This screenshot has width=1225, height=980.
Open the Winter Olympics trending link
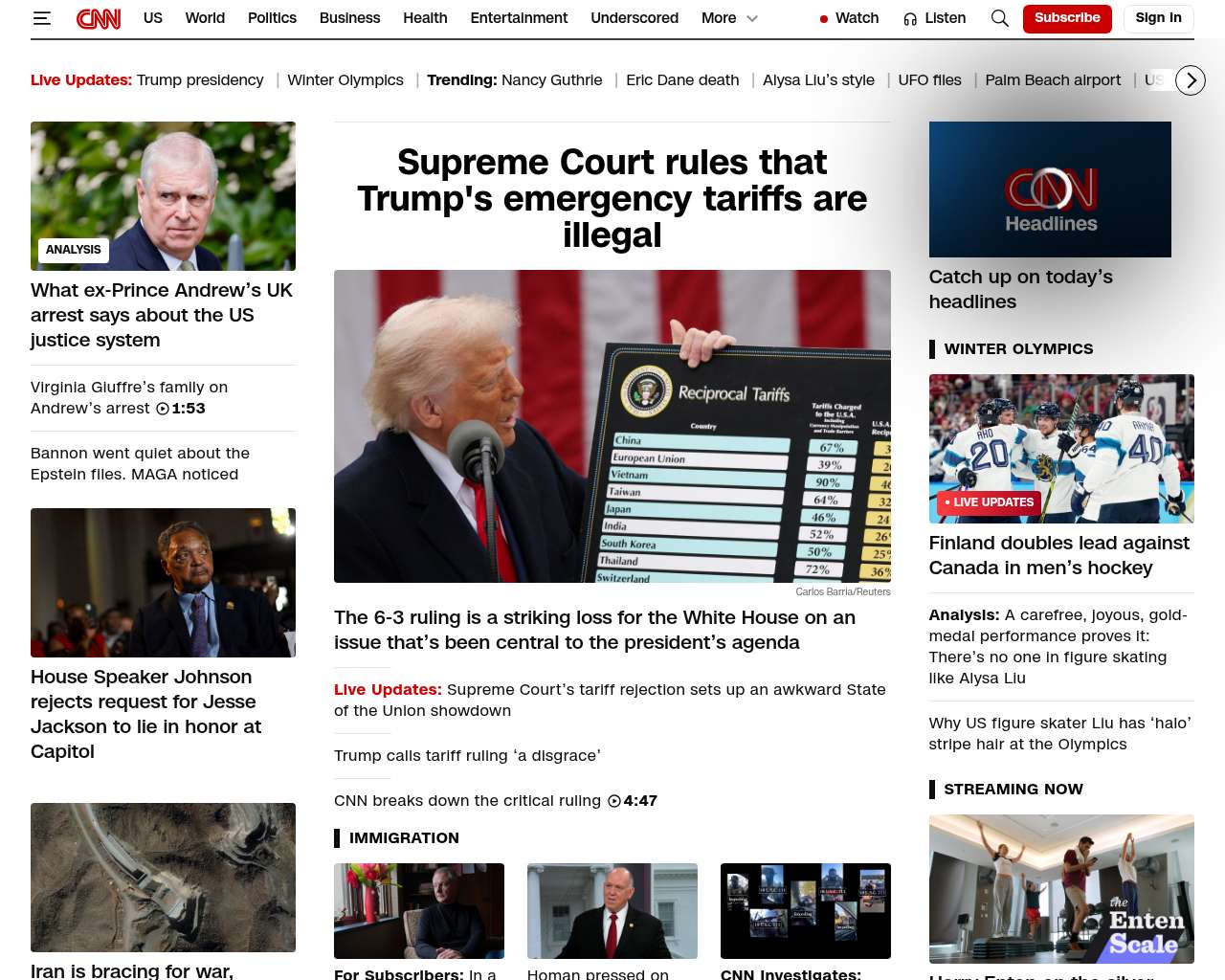tap(345, 80)
